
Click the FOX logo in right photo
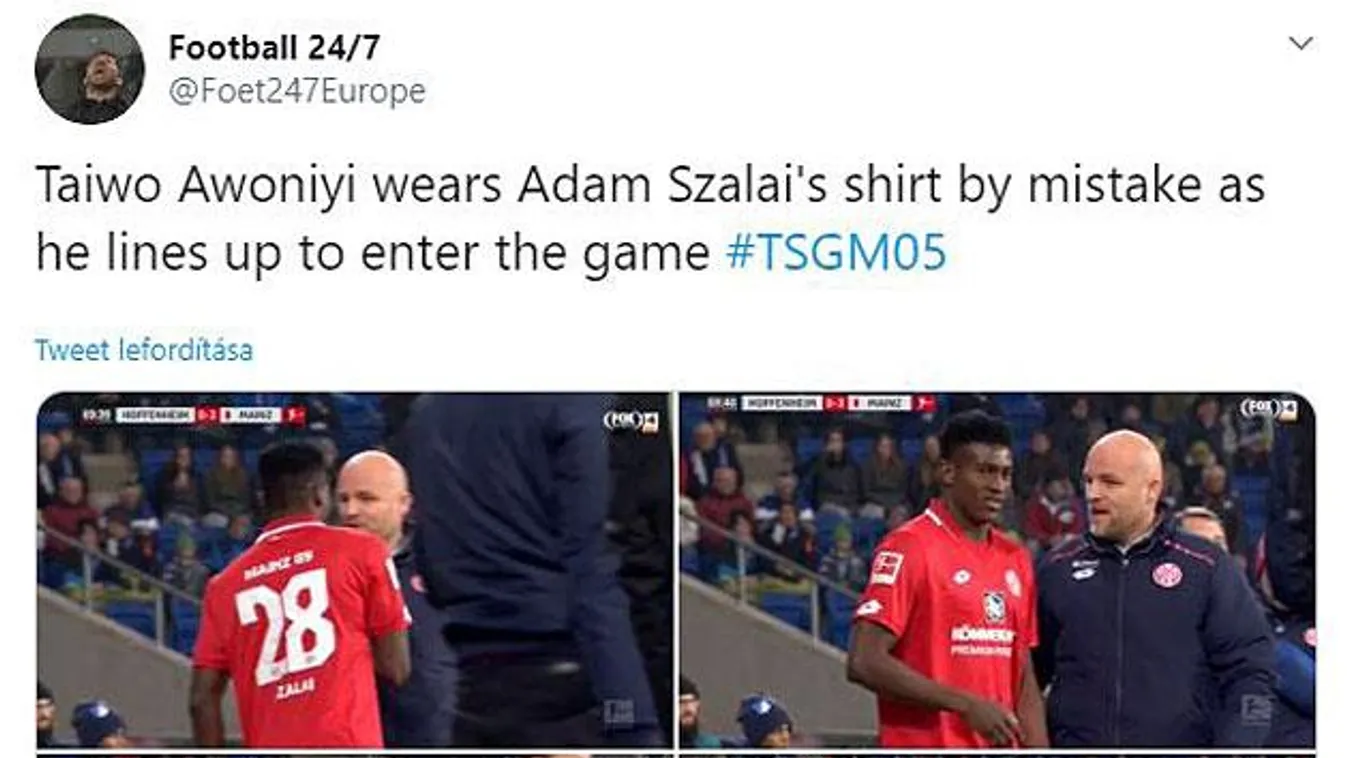(x=1268, y=408)
